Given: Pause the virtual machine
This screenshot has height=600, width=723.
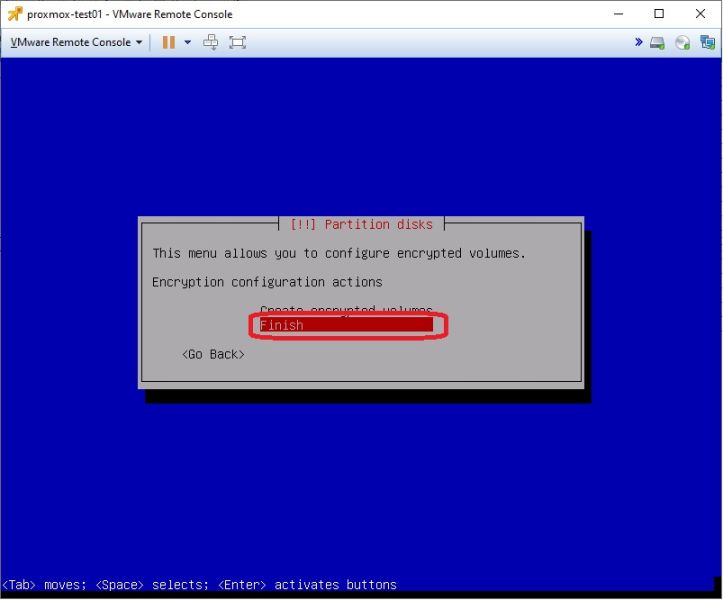Looking at the screenshot, I should tap(169, 42).
